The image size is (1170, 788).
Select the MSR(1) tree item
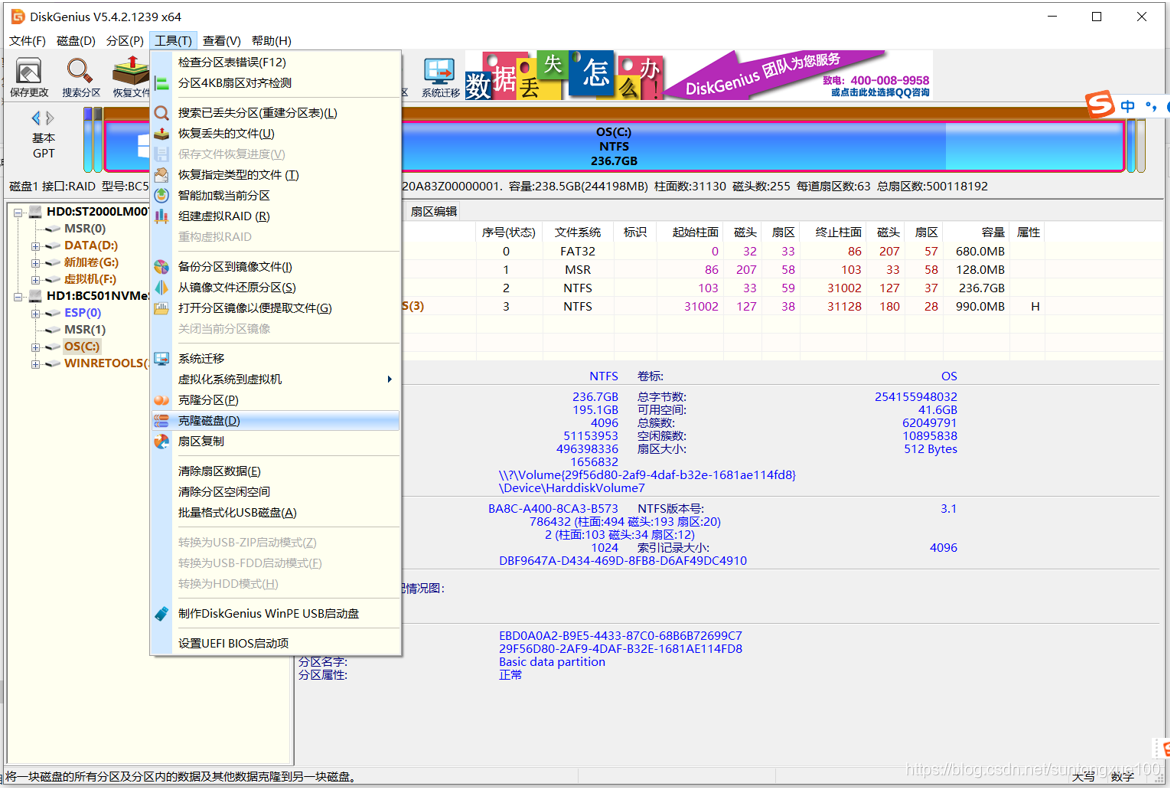(x=84, y=330)
